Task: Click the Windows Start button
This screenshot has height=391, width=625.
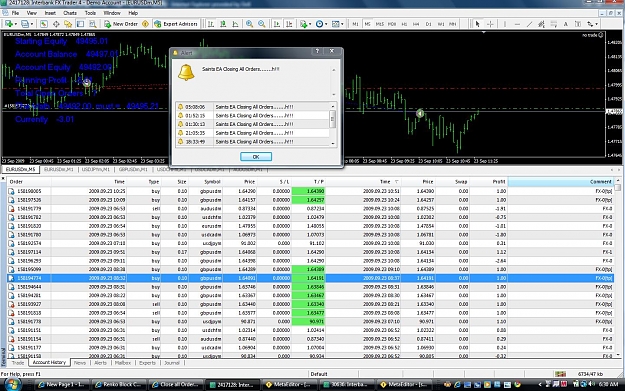Action: click(12, 384)
